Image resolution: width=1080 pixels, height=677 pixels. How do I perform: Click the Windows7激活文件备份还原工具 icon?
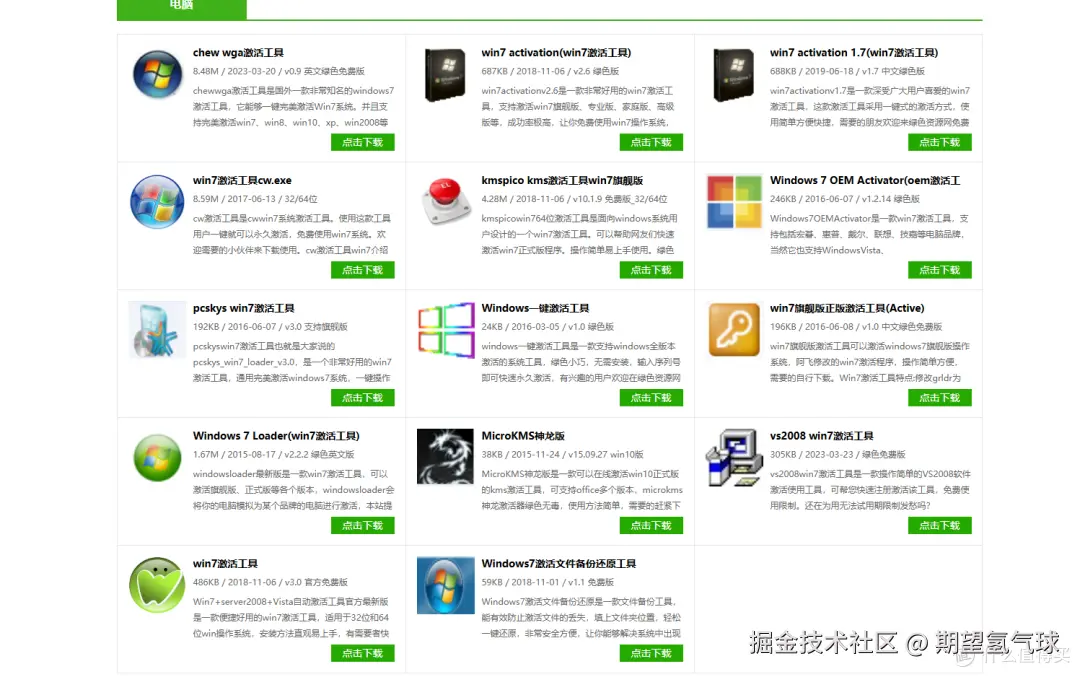[446, 585]
